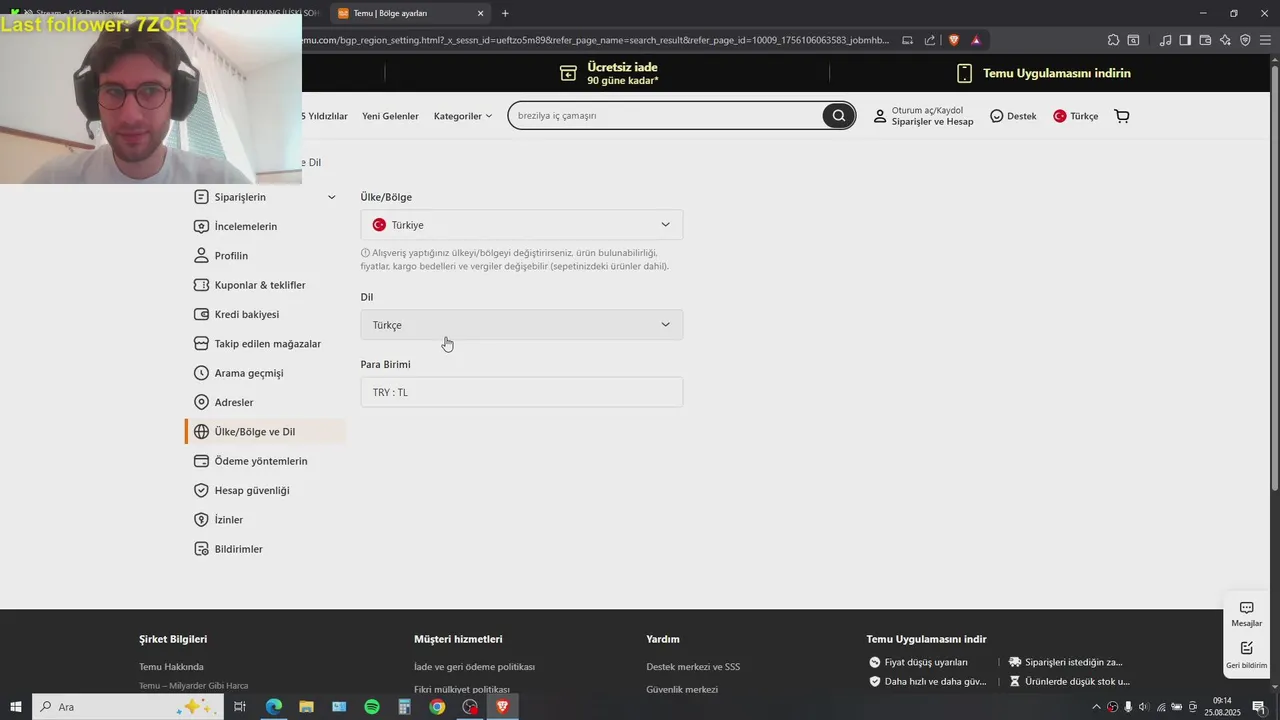Open Yeni Gelenler navigation item
This screenshot has height=720, width=1280.
pyautogui.click(x=390, y=116)
